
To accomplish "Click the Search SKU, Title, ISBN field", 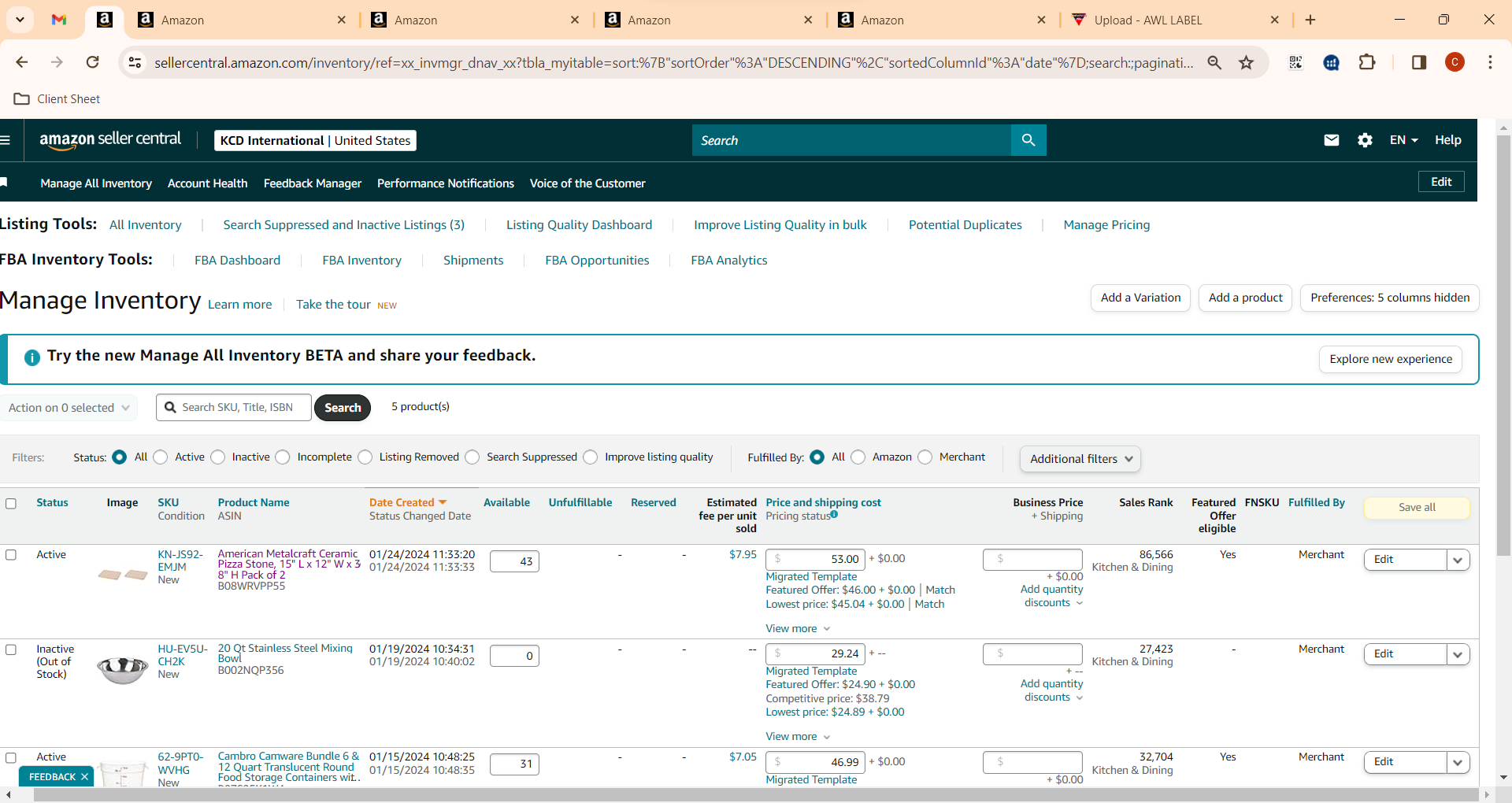I will (234, 408).
